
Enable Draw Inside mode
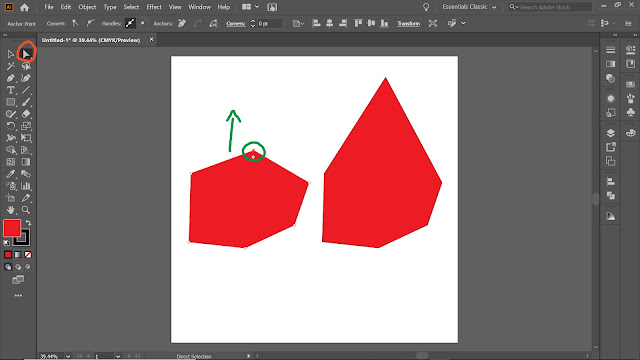click(x=28, y=267)
